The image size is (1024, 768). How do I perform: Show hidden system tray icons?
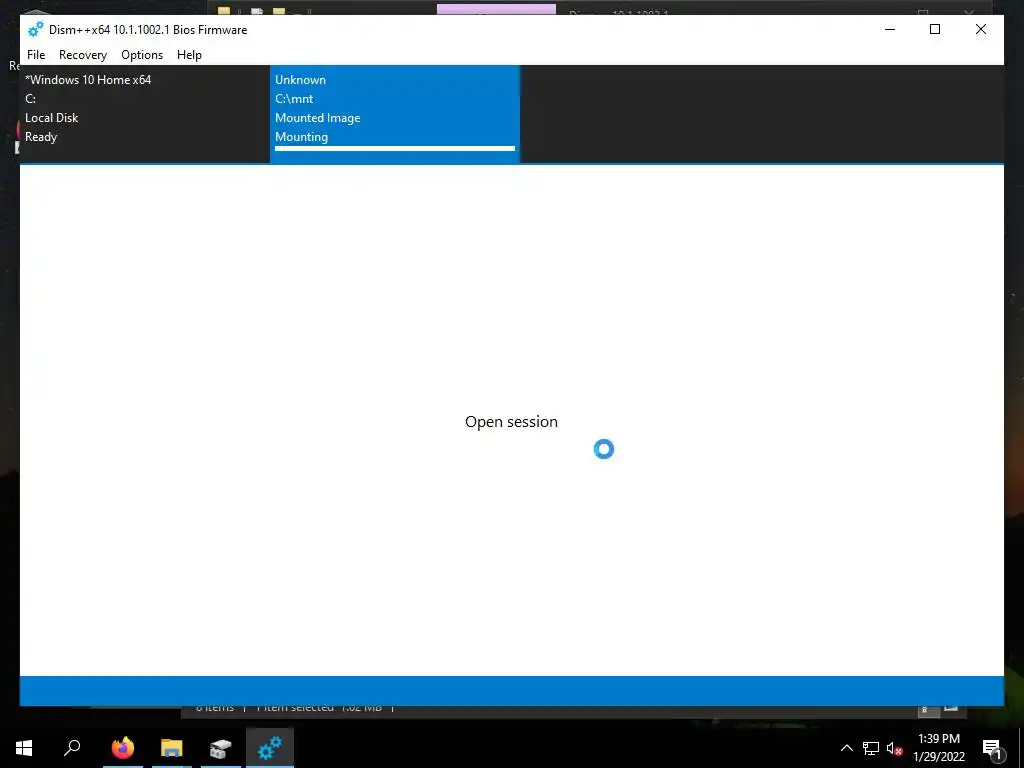pos(846,748)
